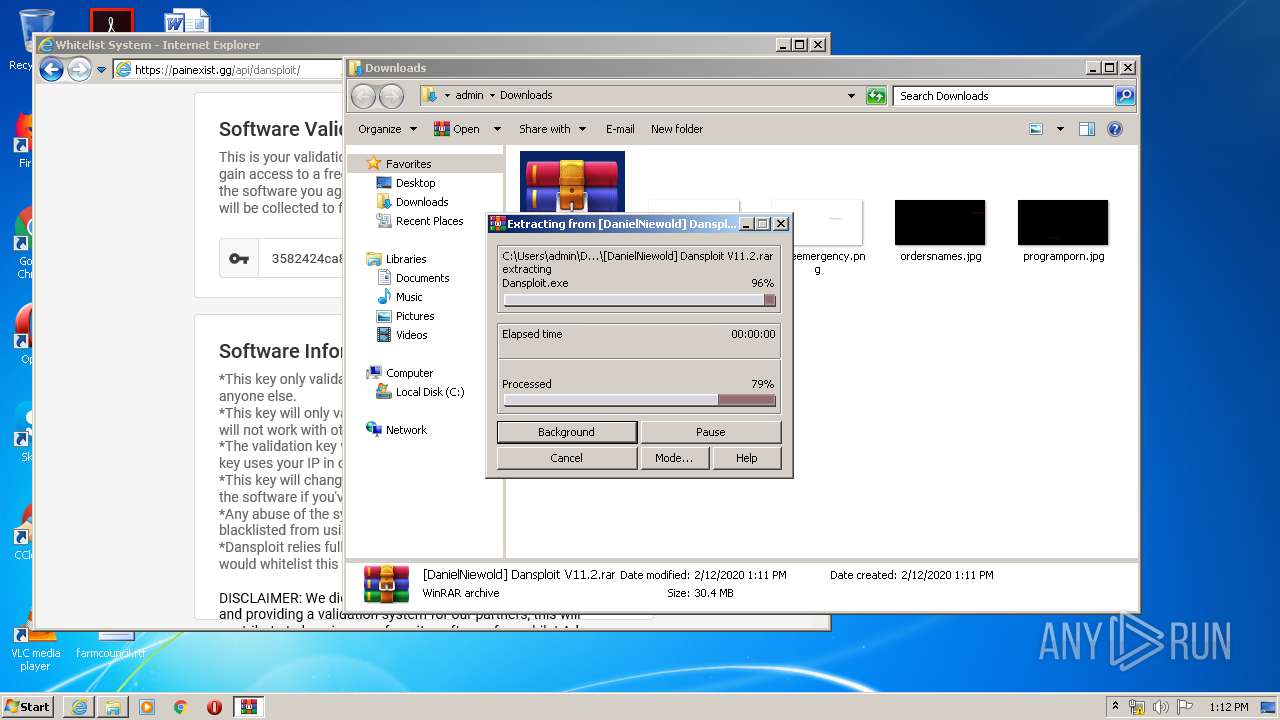Select Favorites in the navigation pane

(408, 164)
